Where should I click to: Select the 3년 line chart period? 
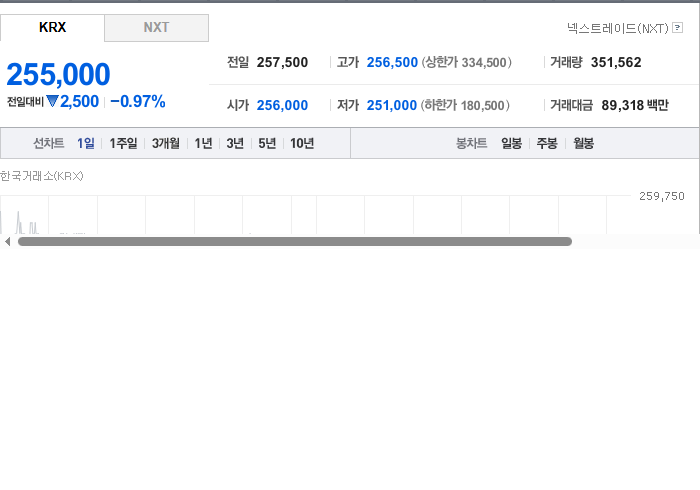(x=235, y=143)
